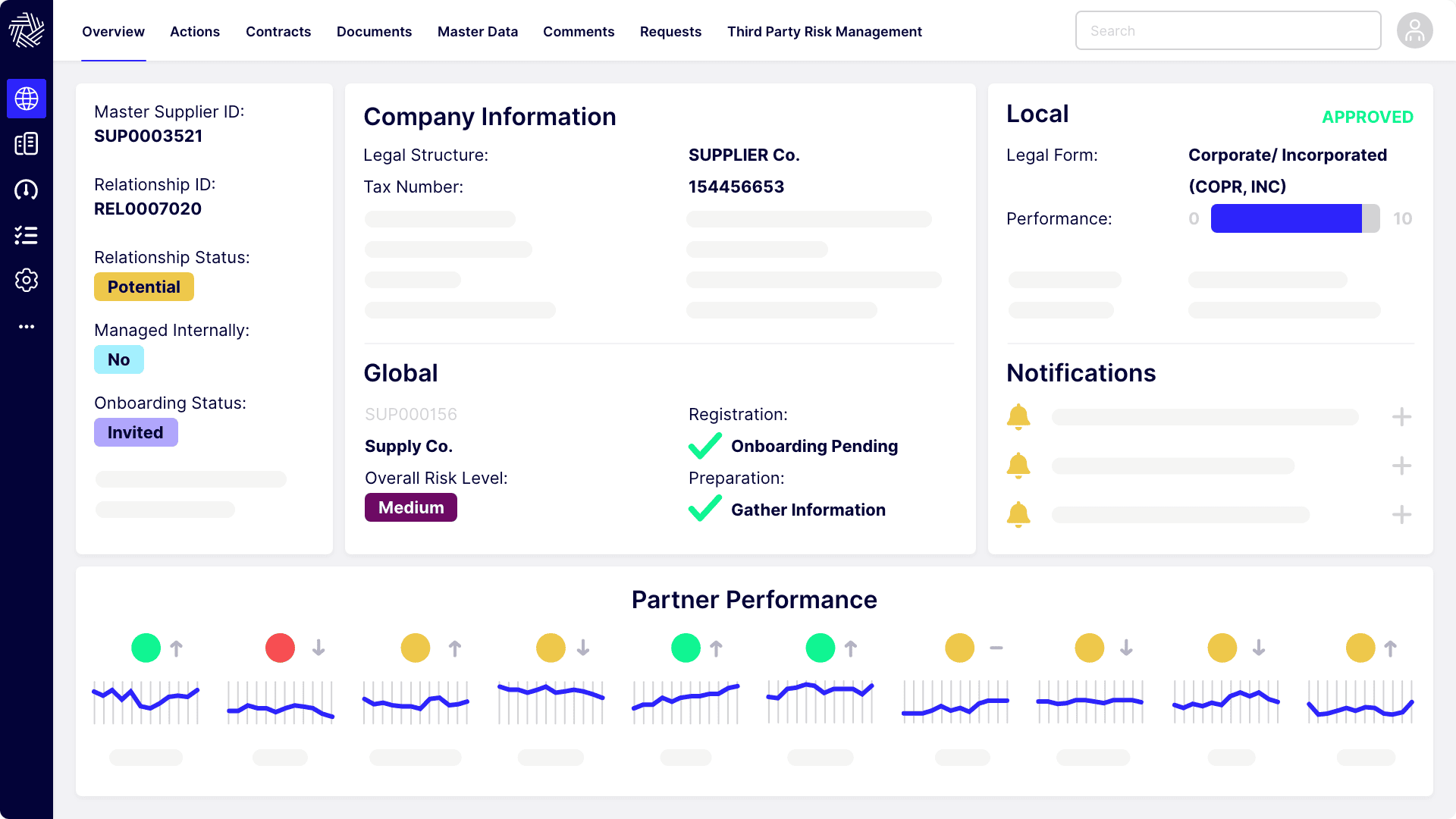
Task: Open the user profile avatar
Action: [x=1414, y=31]
